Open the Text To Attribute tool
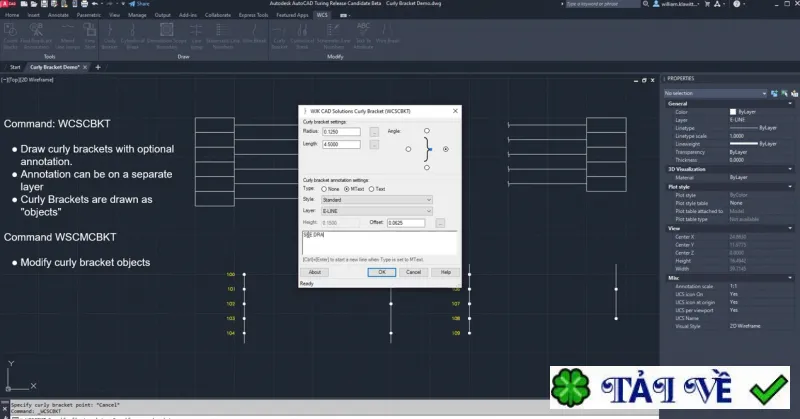800x419 pixels. click(363, 36)
